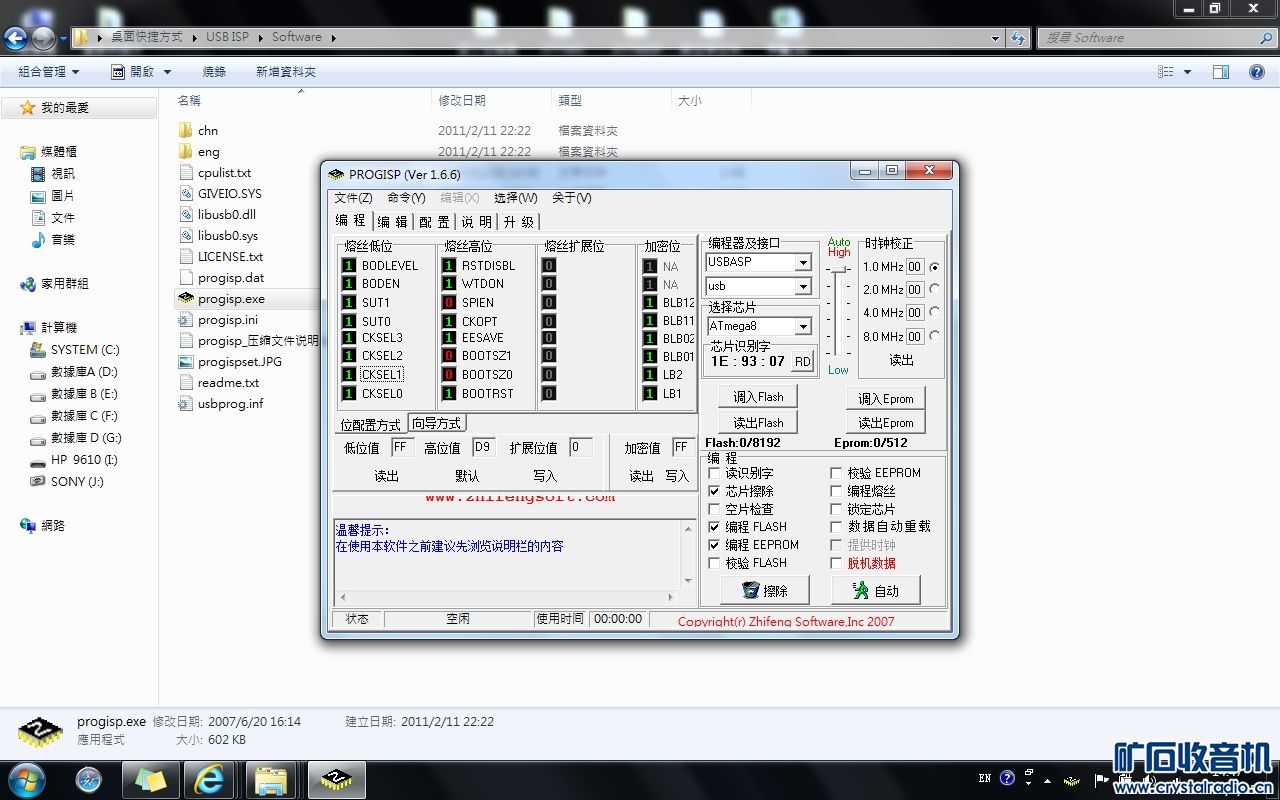Toggle the SUT1 fuse bit indicator
Screen dimensions: 1280x800
349,303
